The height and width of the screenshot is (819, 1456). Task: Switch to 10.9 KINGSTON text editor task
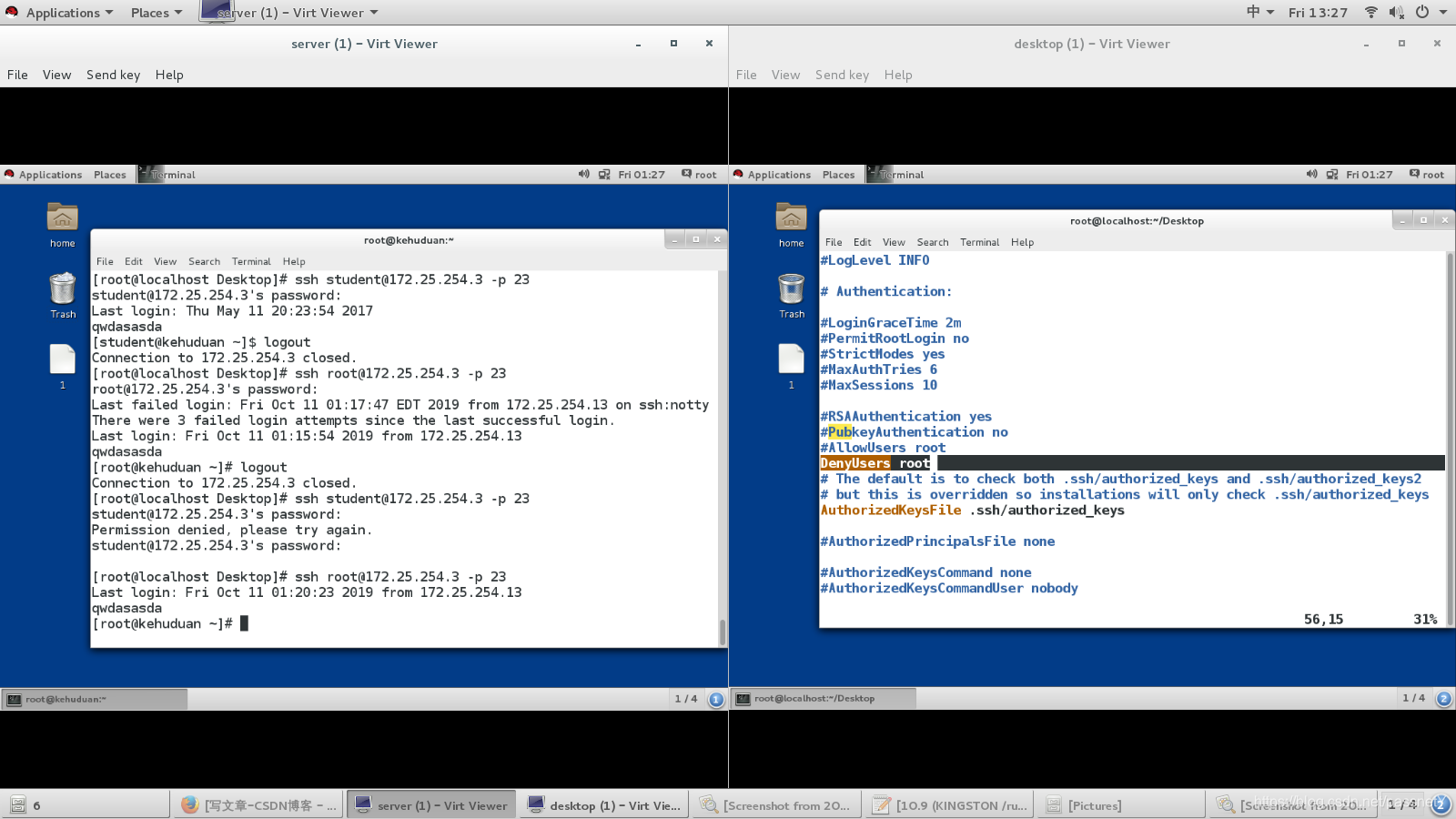pos(950,804)
